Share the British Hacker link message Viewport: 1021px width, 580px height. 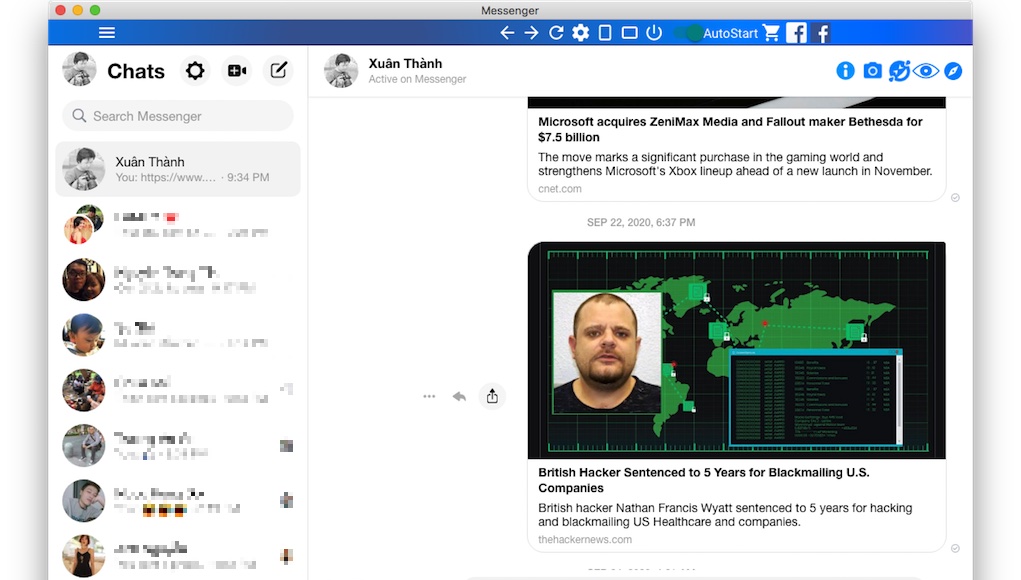click(492, 396)
